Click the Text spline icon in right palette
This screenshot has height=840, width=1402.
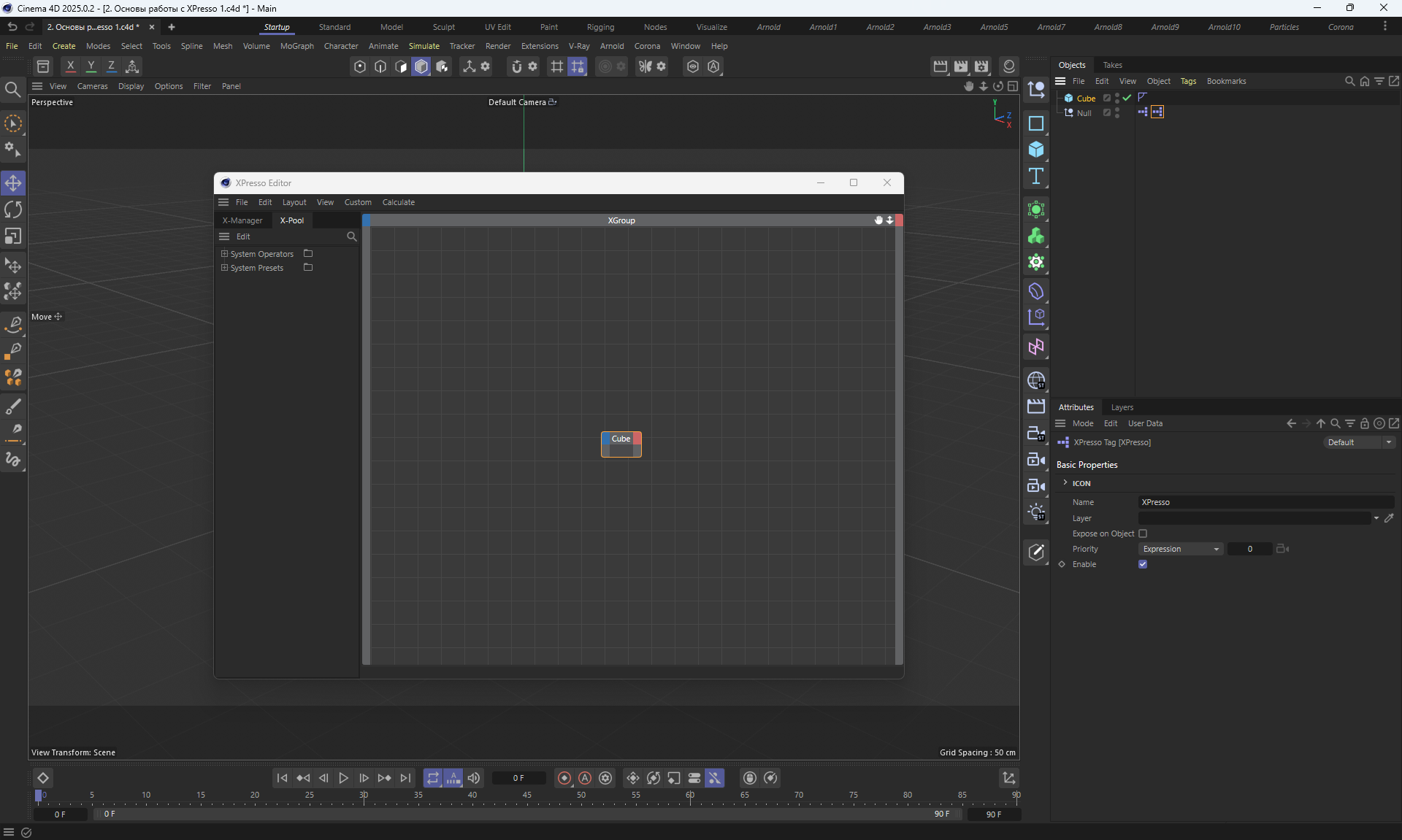[x=1035, y=176]
